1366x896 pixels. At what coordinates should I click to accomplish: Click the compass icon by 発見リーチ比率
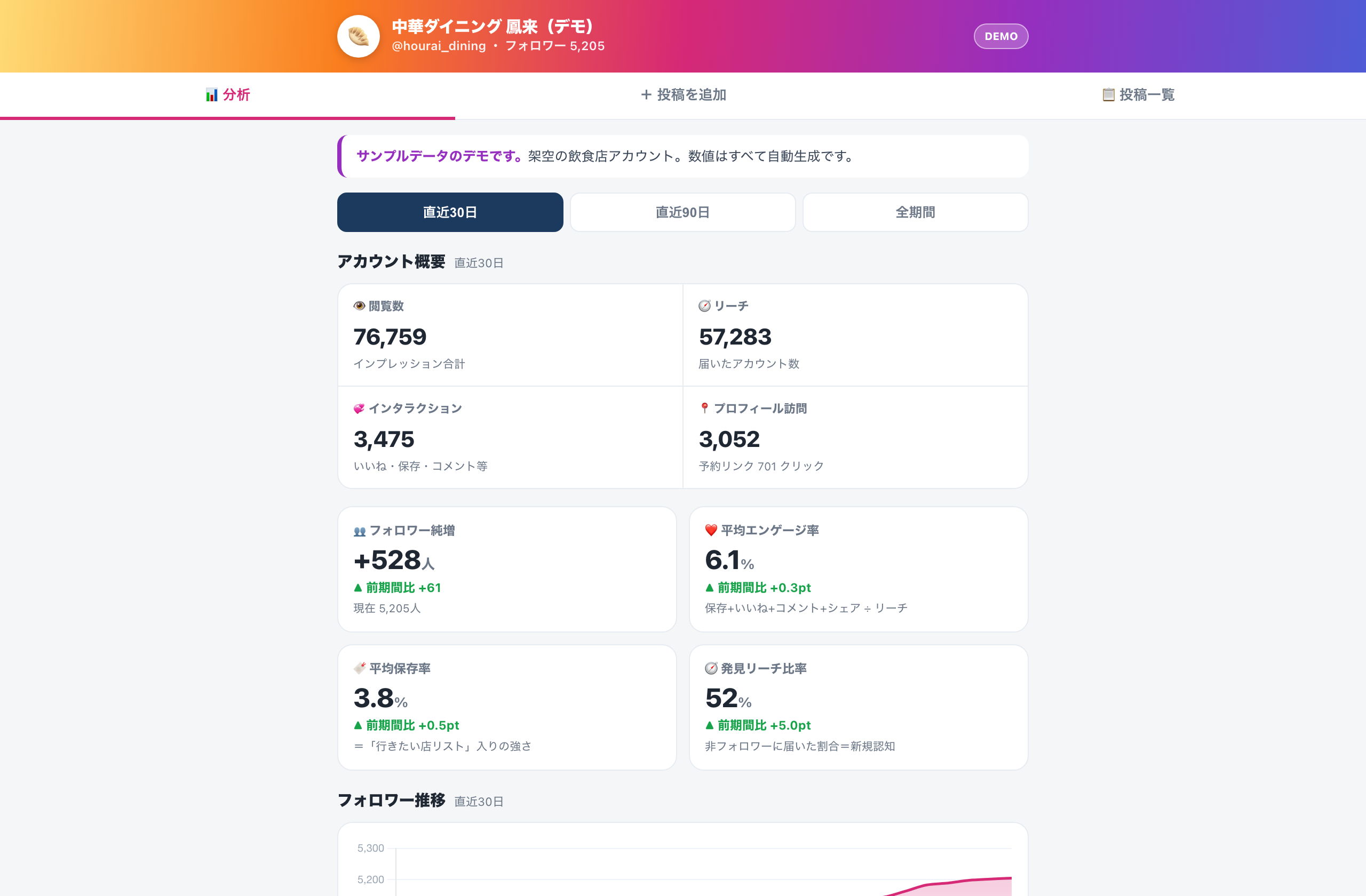tap(711, 668)
